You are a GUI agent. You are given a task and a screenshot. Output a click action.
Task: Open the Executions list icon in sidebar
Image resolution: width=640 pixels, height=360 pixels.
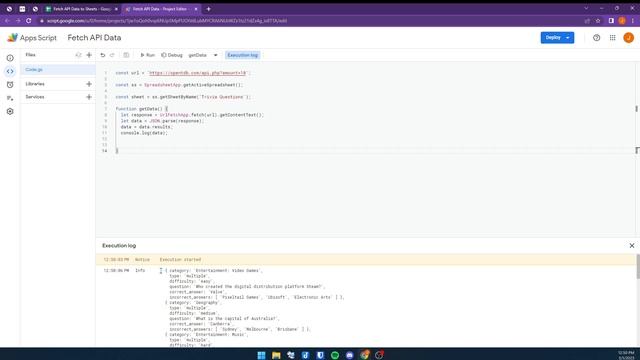(10, 98)
